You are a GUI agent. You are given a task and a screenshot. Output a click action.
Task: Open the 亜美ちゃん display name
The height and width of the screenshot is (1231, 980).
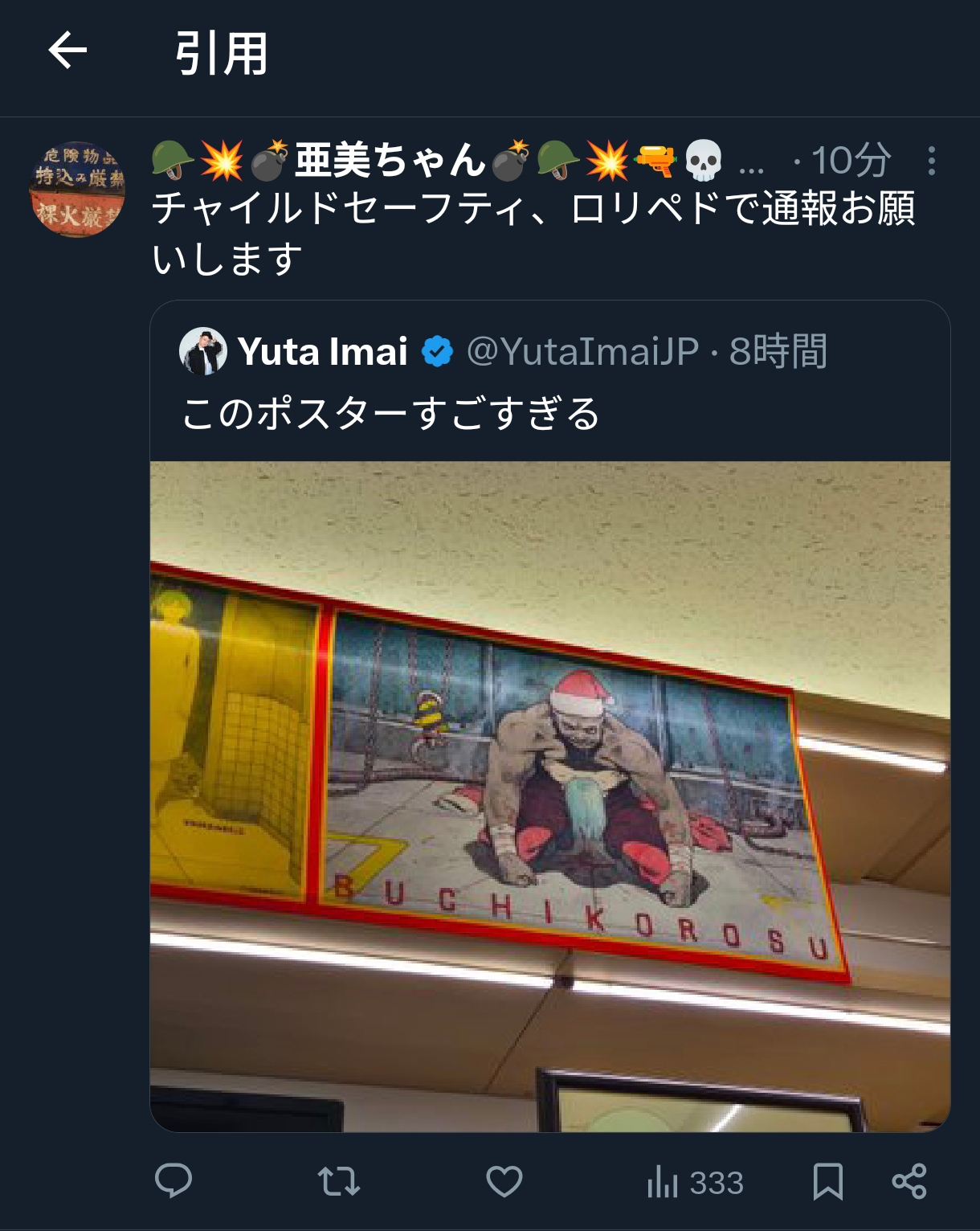click(x=390, y=160)
